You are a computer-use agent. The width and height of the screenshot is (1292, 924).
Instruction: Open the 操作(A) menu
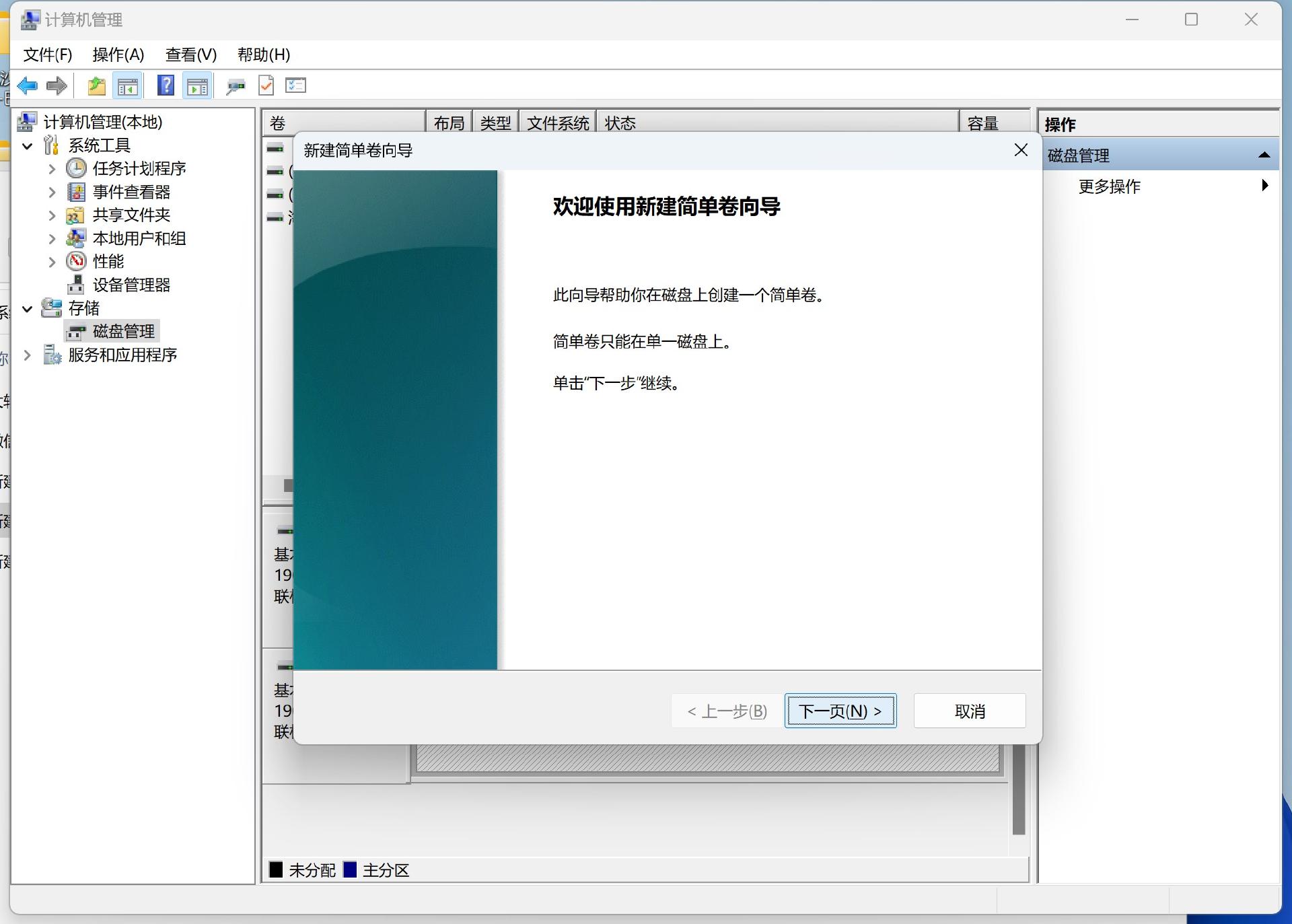tap(118, 55)
